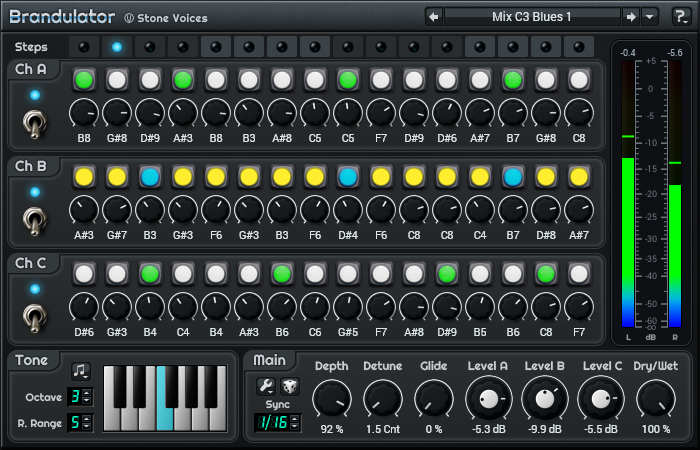Toggle Ch A step pad above A#3
This screenshot has width=700, height=450.
click(x=183, y=80)
